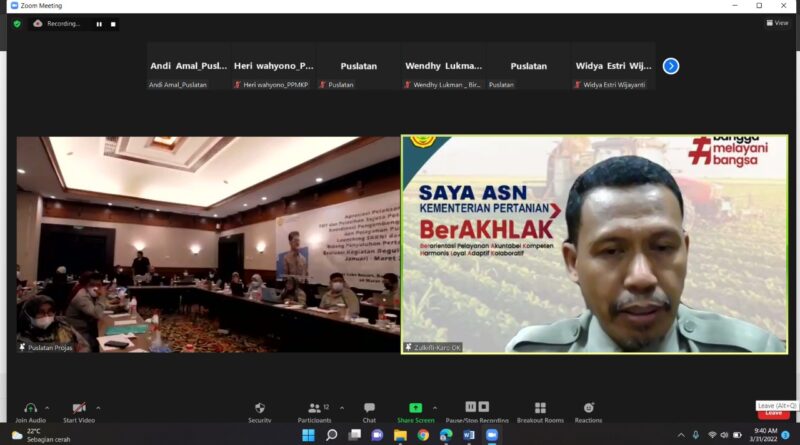Open the View layout menu

(776, 22)
